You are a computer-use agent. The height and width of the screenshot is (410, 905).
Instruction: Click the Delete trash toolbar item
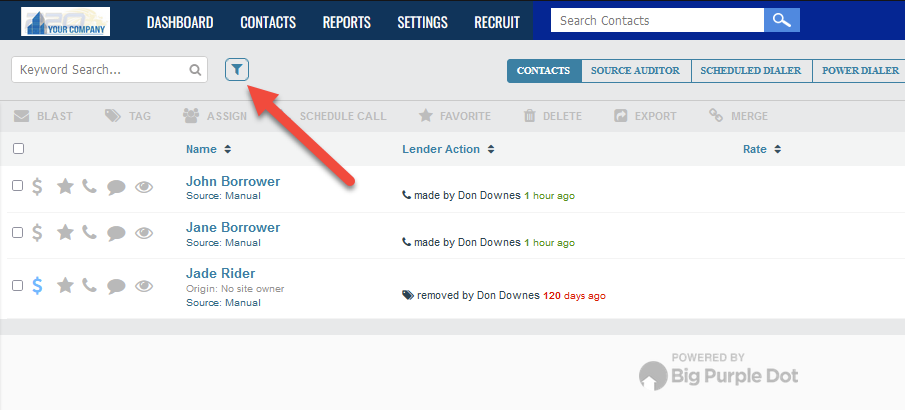coord(552,116)
